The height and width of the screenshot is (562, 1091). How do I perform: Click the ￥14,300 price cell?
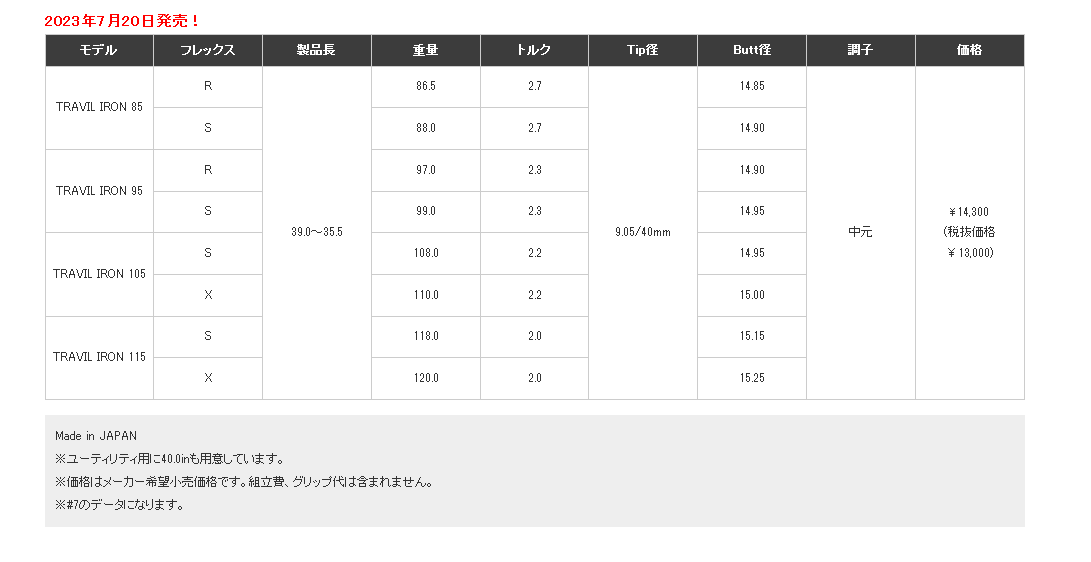(970, 232)
